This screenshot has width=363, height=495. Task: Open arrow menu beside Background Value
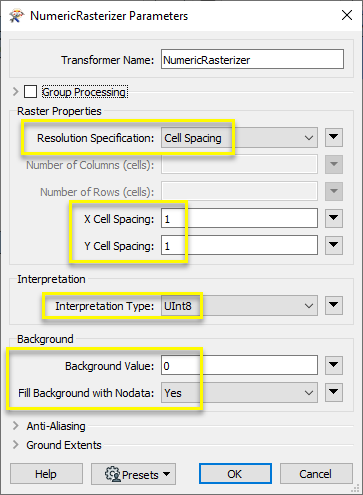334,365
